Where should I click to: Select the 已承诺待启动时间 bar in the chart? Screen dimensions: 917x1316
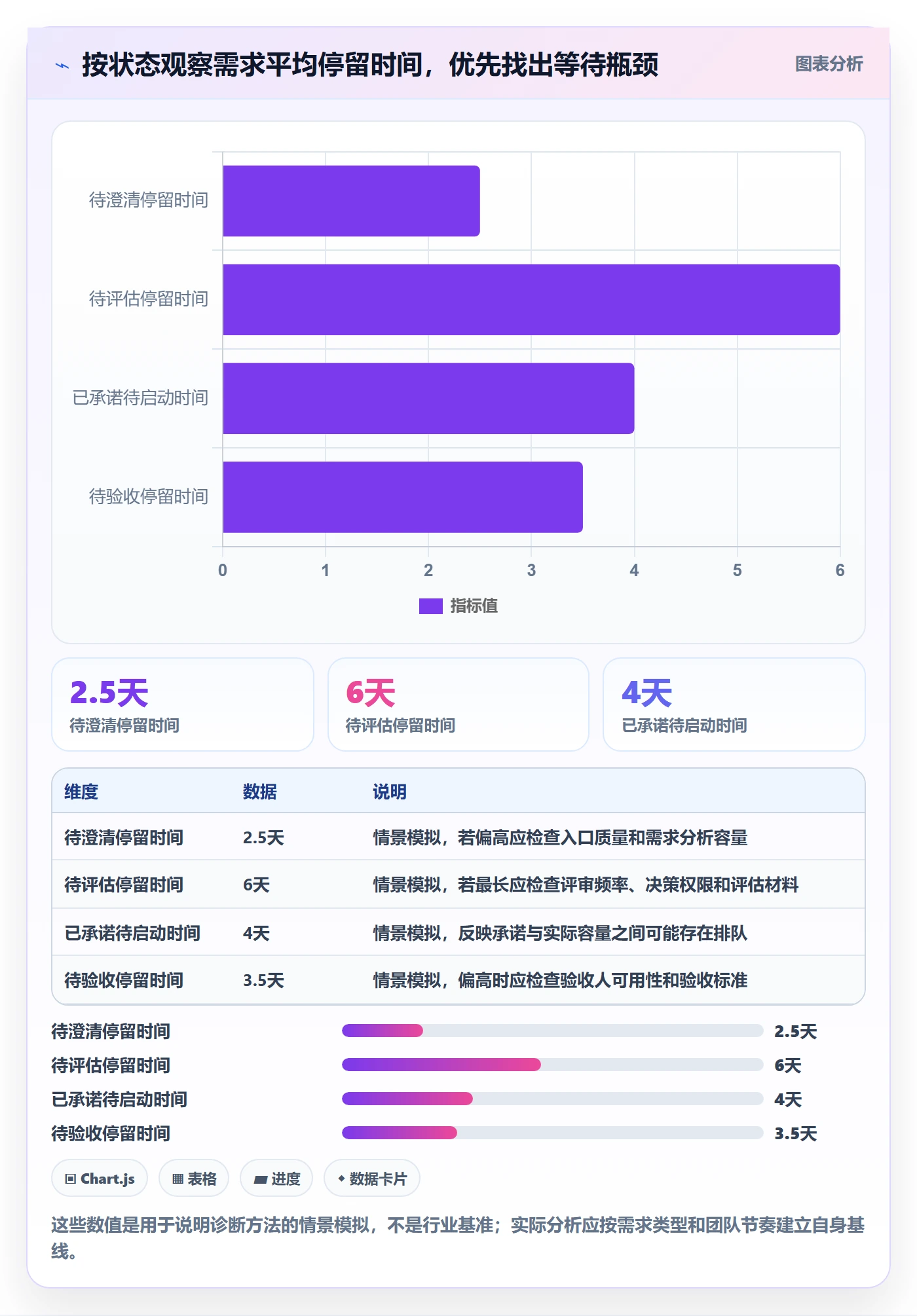pos(428,398)
